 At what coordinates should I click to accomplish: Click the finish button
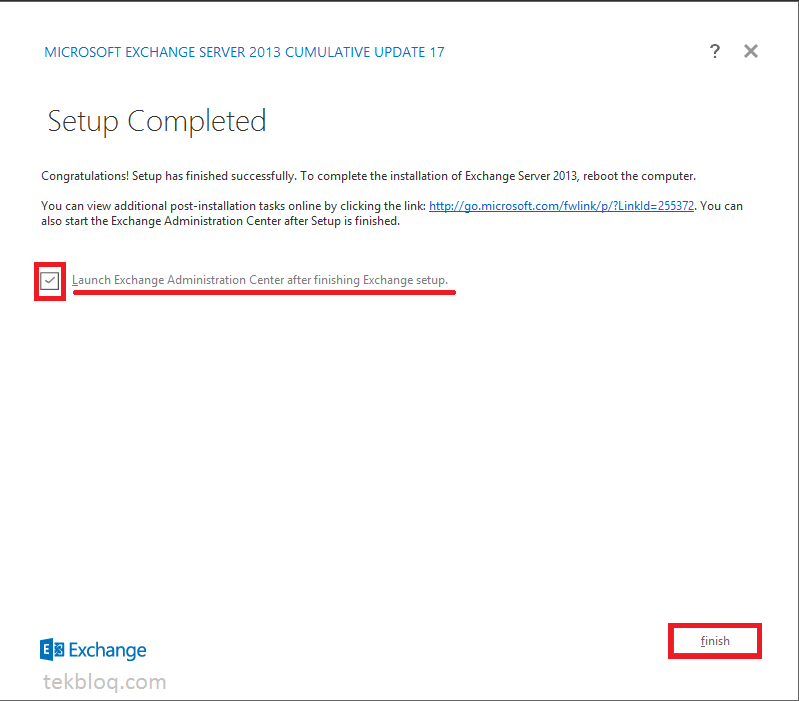pos(714,641)
